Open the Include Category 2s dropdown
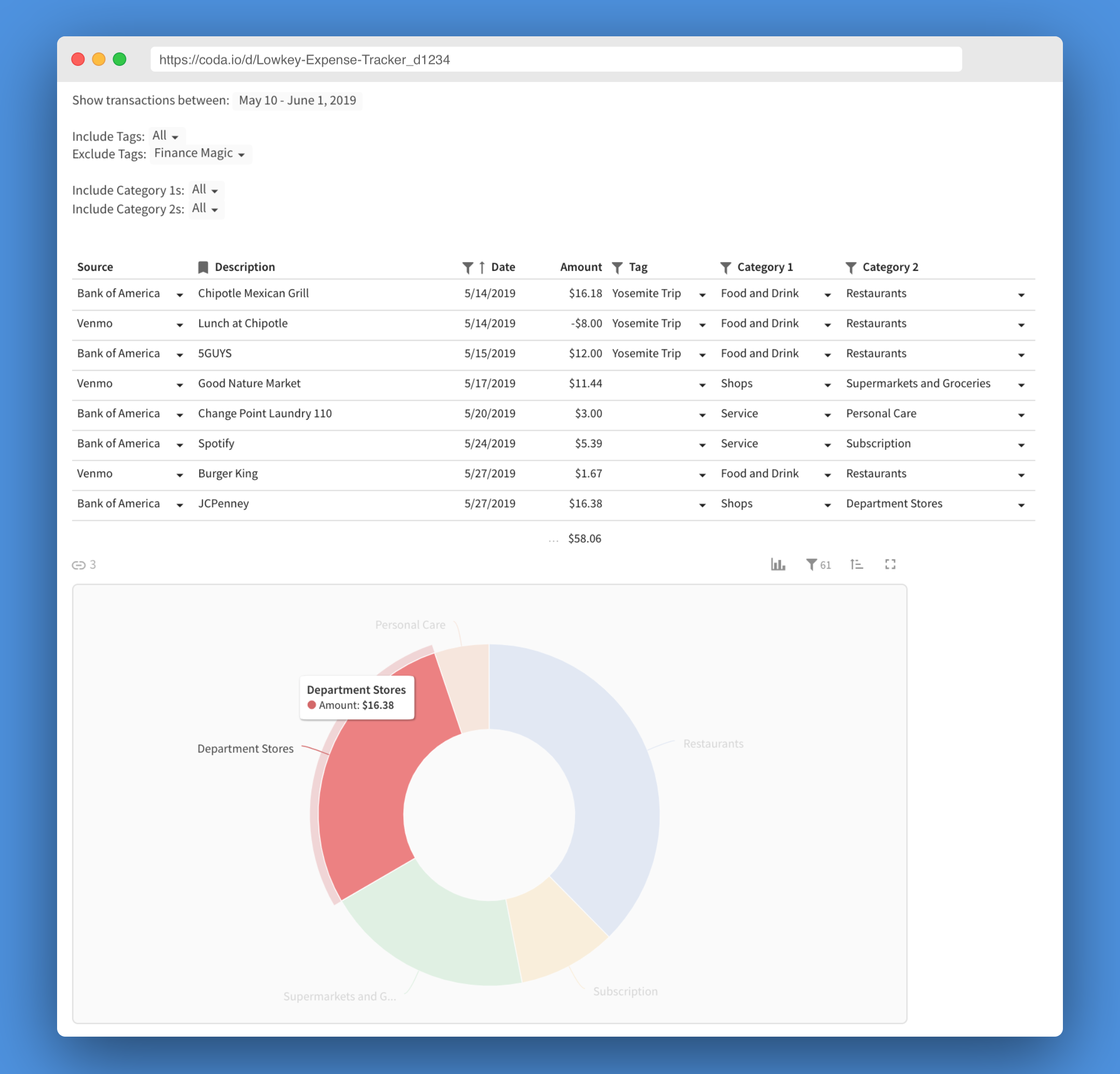The image size is (1120, 1074). (205, 209)
